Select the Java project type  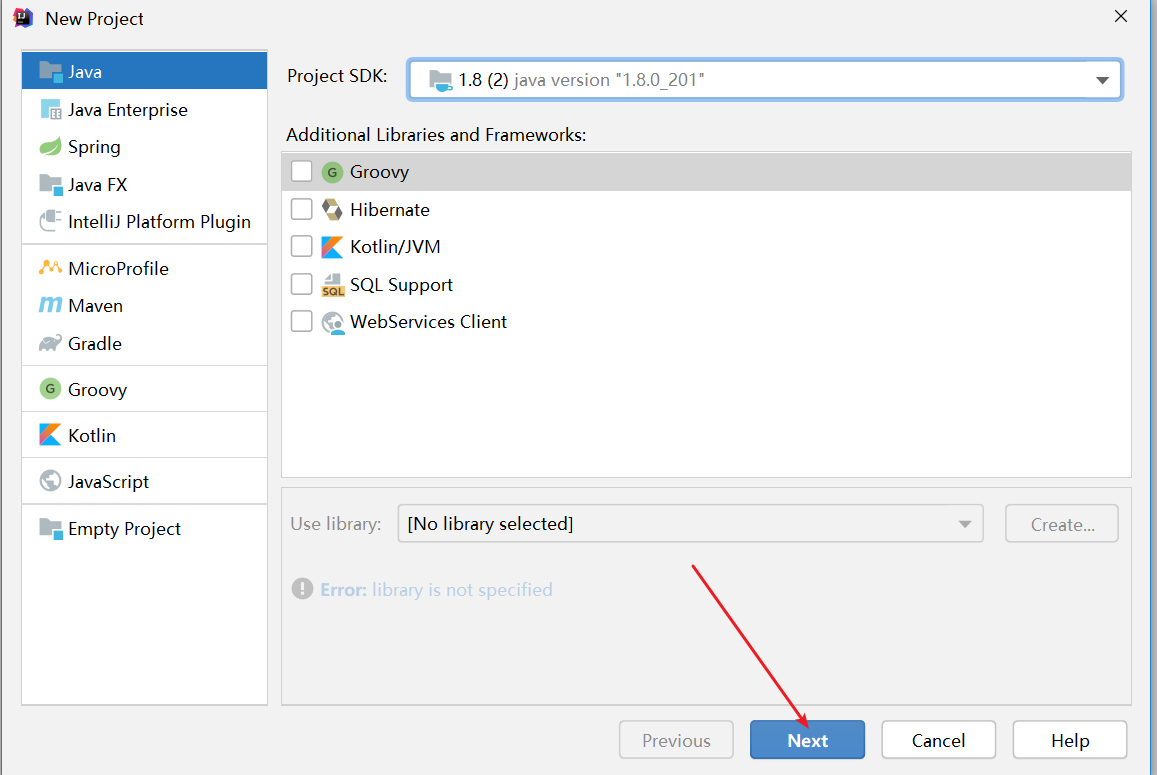tap(145, 72)
